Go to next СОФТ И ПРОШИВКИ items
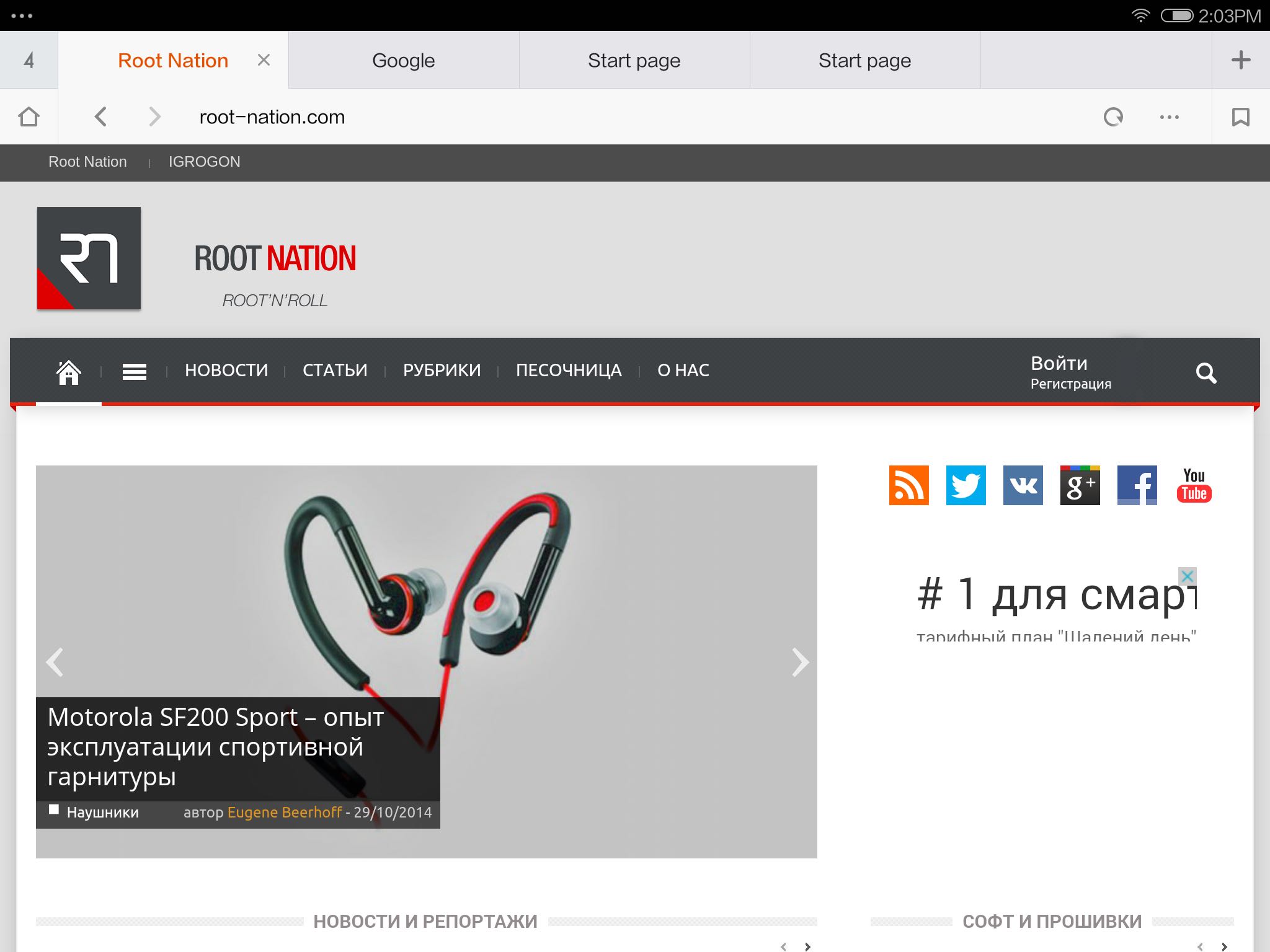The height and width of the screenshot is (952, 1270). coord(1224,946)
